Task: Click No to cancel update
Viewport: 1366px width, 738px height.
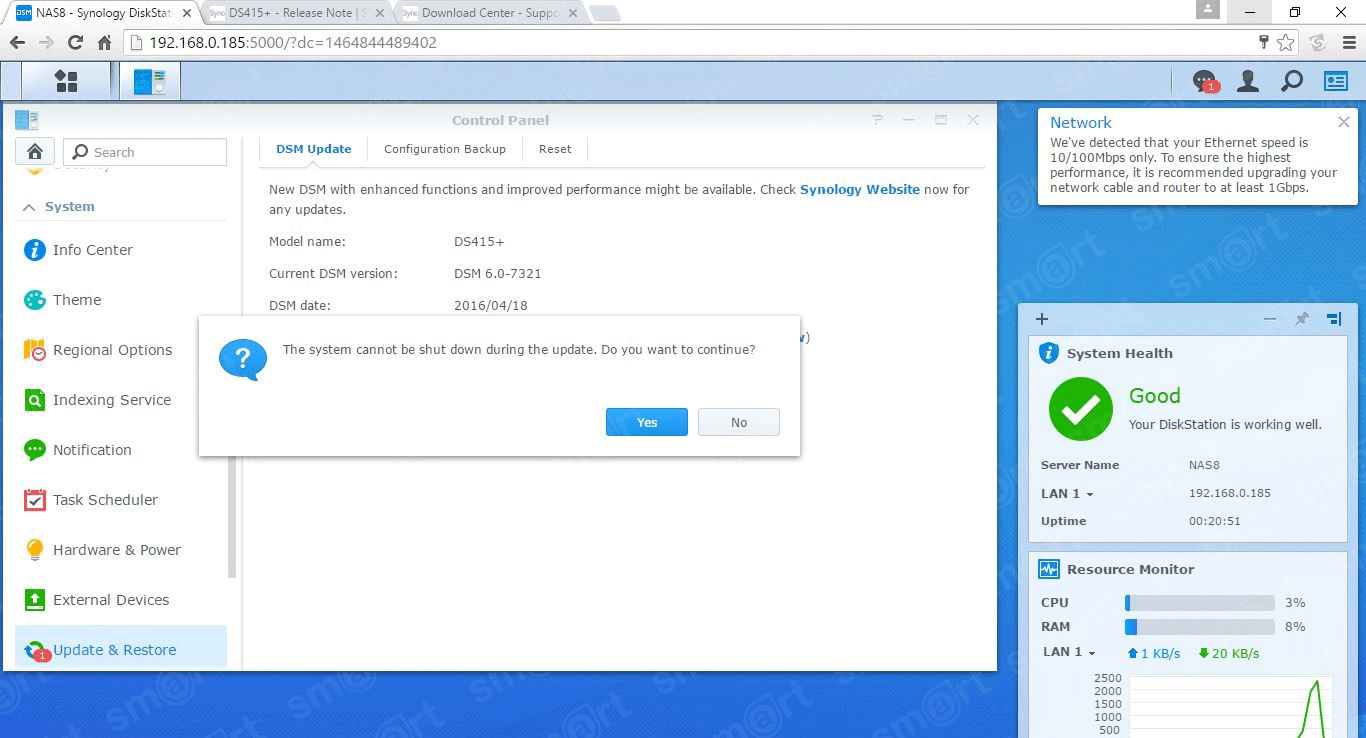Action: pyautogui.click(x=739, y=422)
